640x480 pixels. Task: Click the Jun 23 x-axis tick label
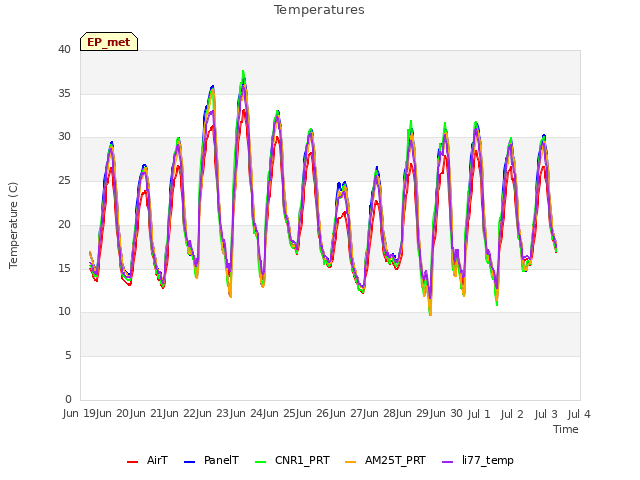coord(214,414)
